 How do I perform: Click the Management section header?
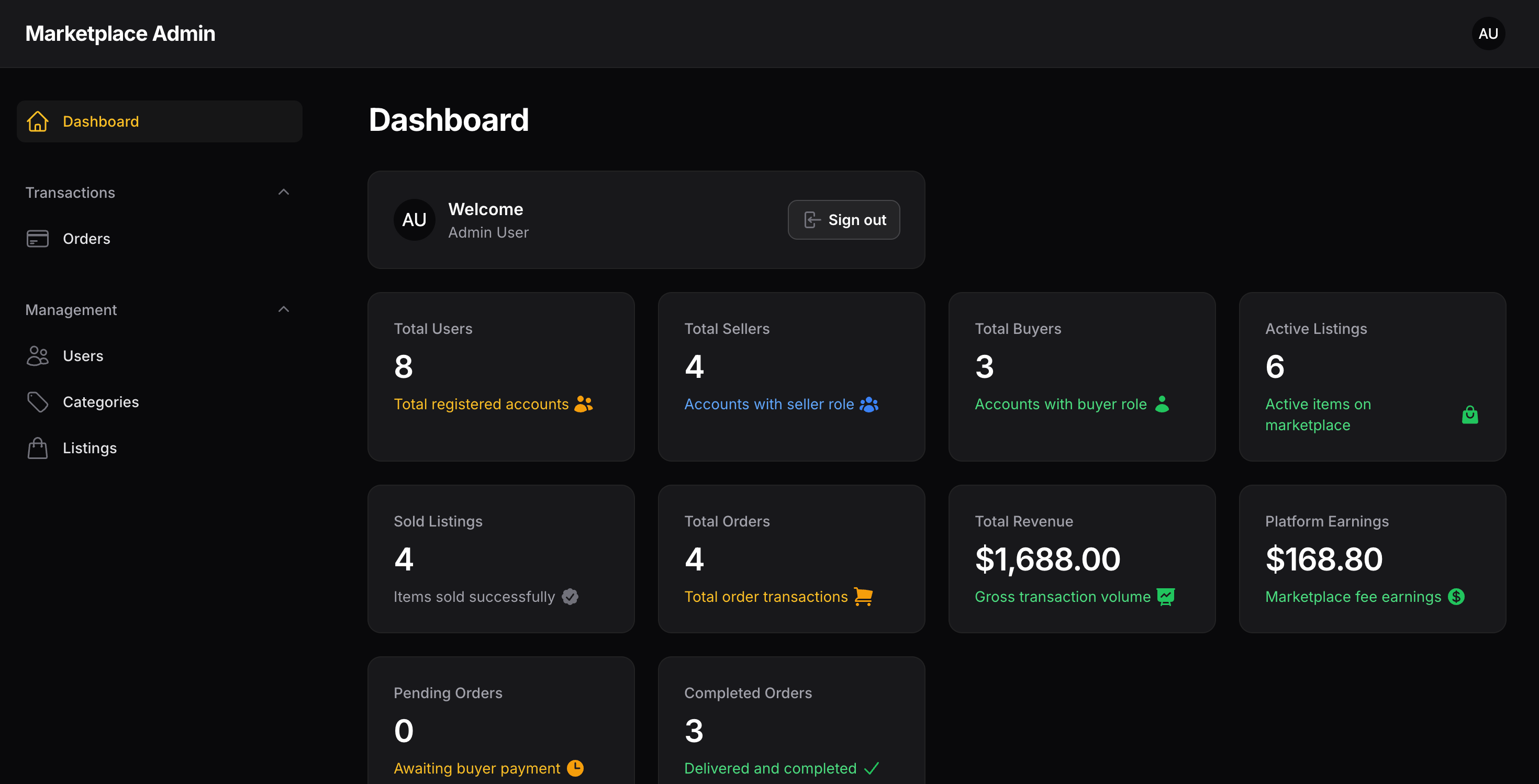click(160, 309)
